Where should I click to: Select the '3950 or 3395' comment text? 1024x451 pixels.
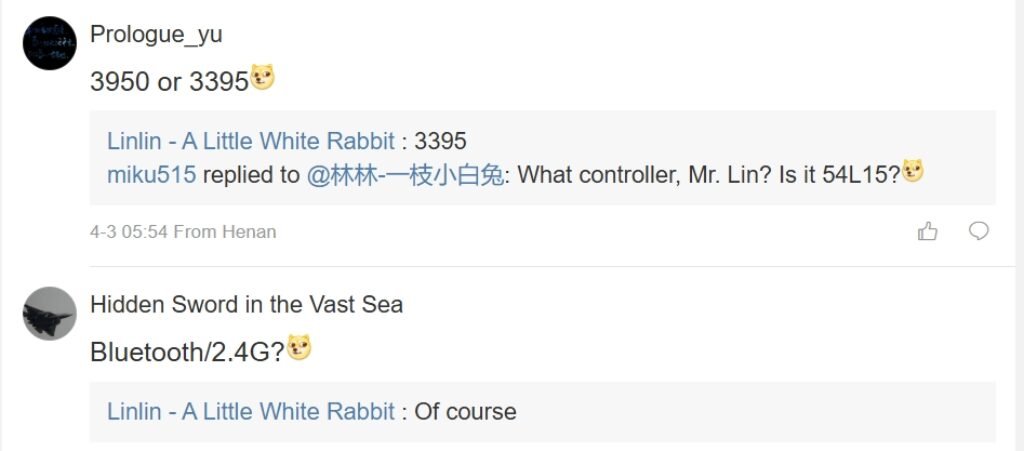[x=168, y=82]
